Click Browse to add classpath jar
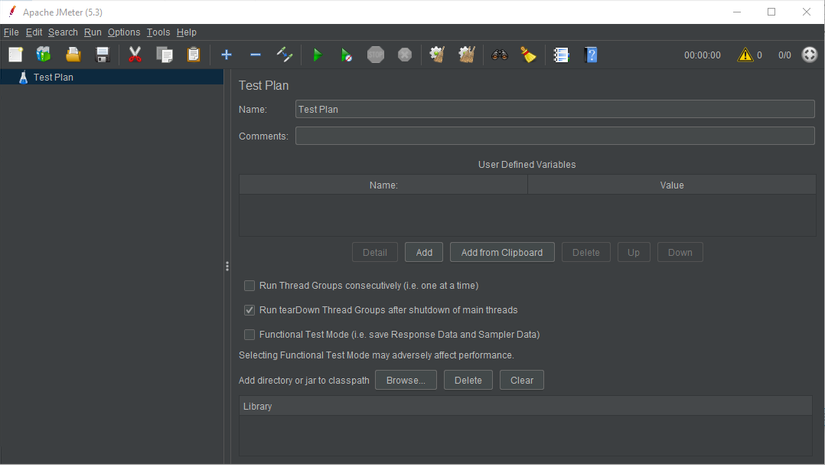This screenshot has width=825, height=465. [406, 380]
